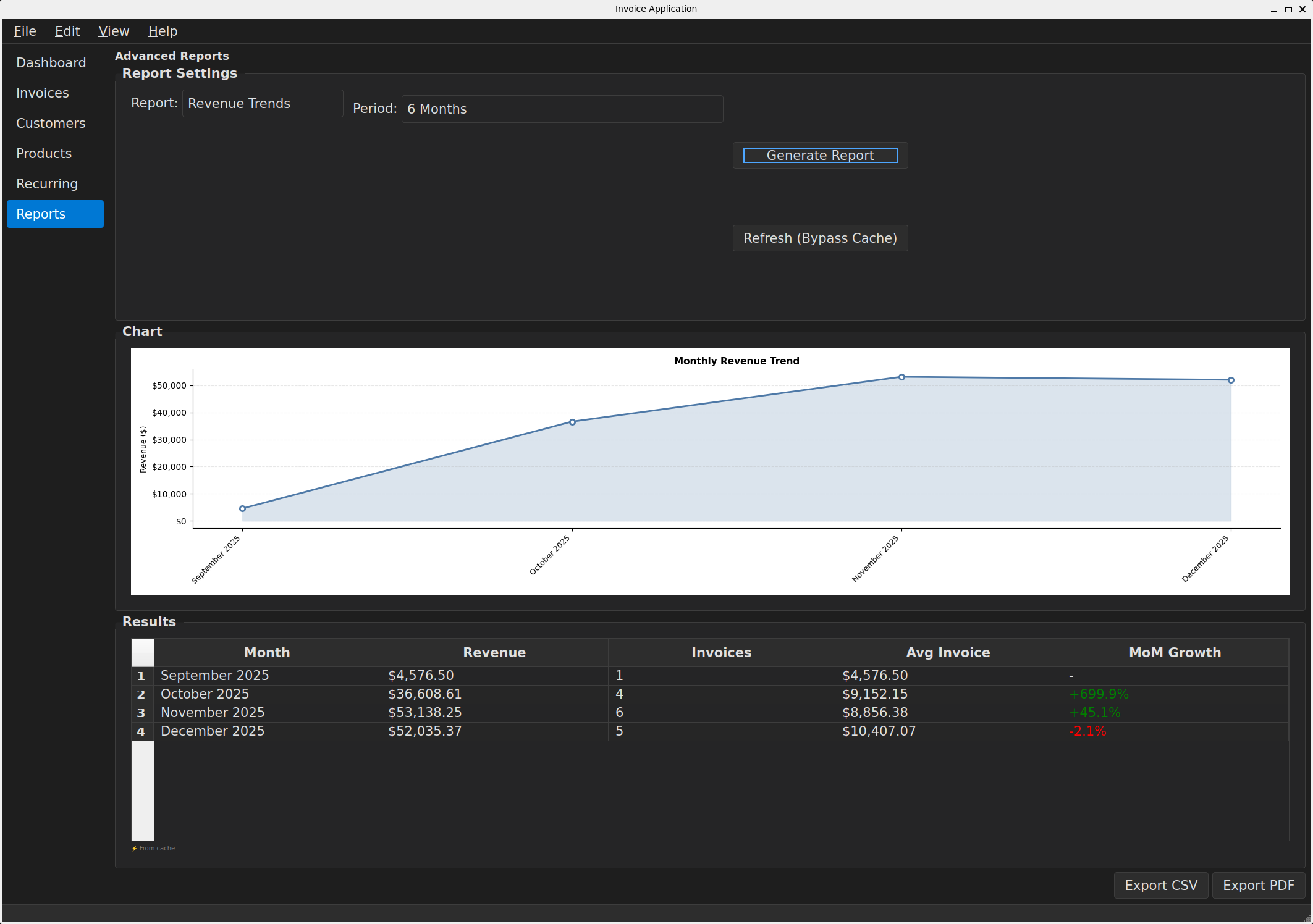
Task: Open the View menu
Action: click(x=114, y=31)
